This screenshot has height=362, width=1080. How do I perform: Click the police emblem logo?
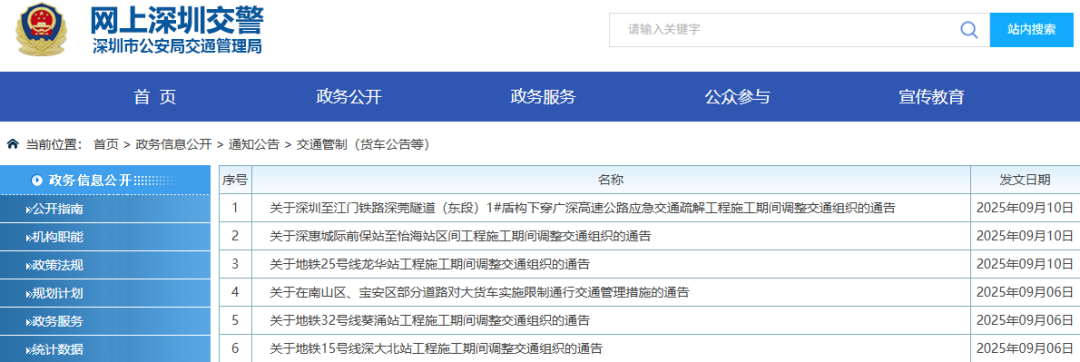[x=41, y=31]
